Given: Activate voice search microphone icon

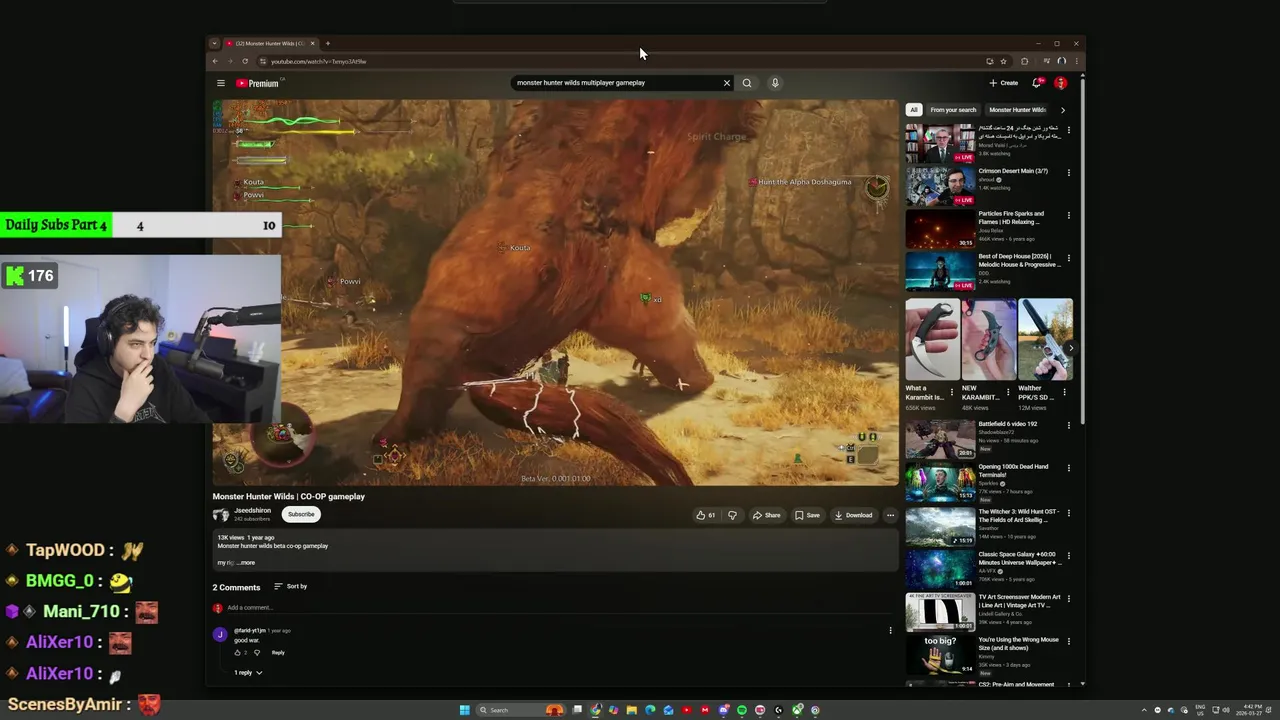Looking at the screenshot, I should pos(774,83).
